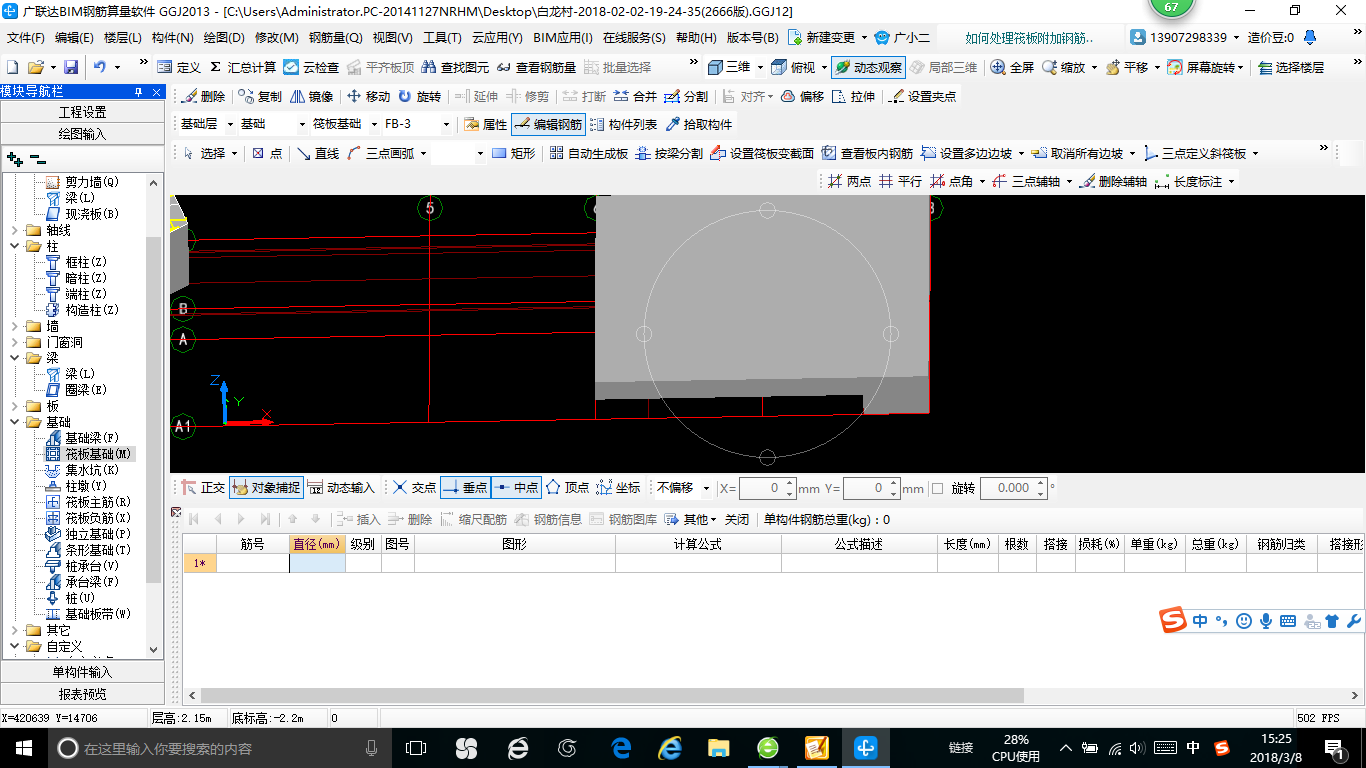This screenshot has width=1366, height=768.
Task: Select the 移动 move tool
Action: [x=368, y=97]
